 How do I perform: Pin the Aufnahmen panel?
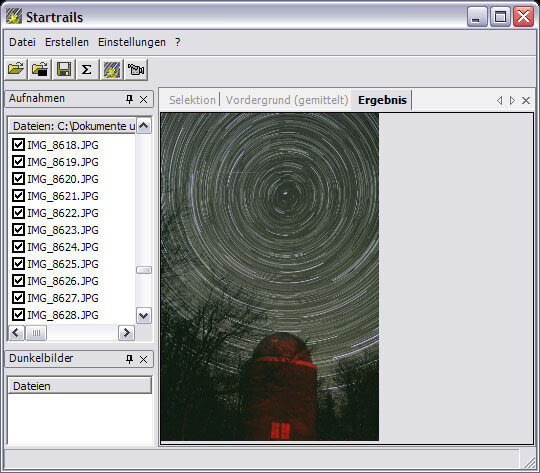click(129, 100)
